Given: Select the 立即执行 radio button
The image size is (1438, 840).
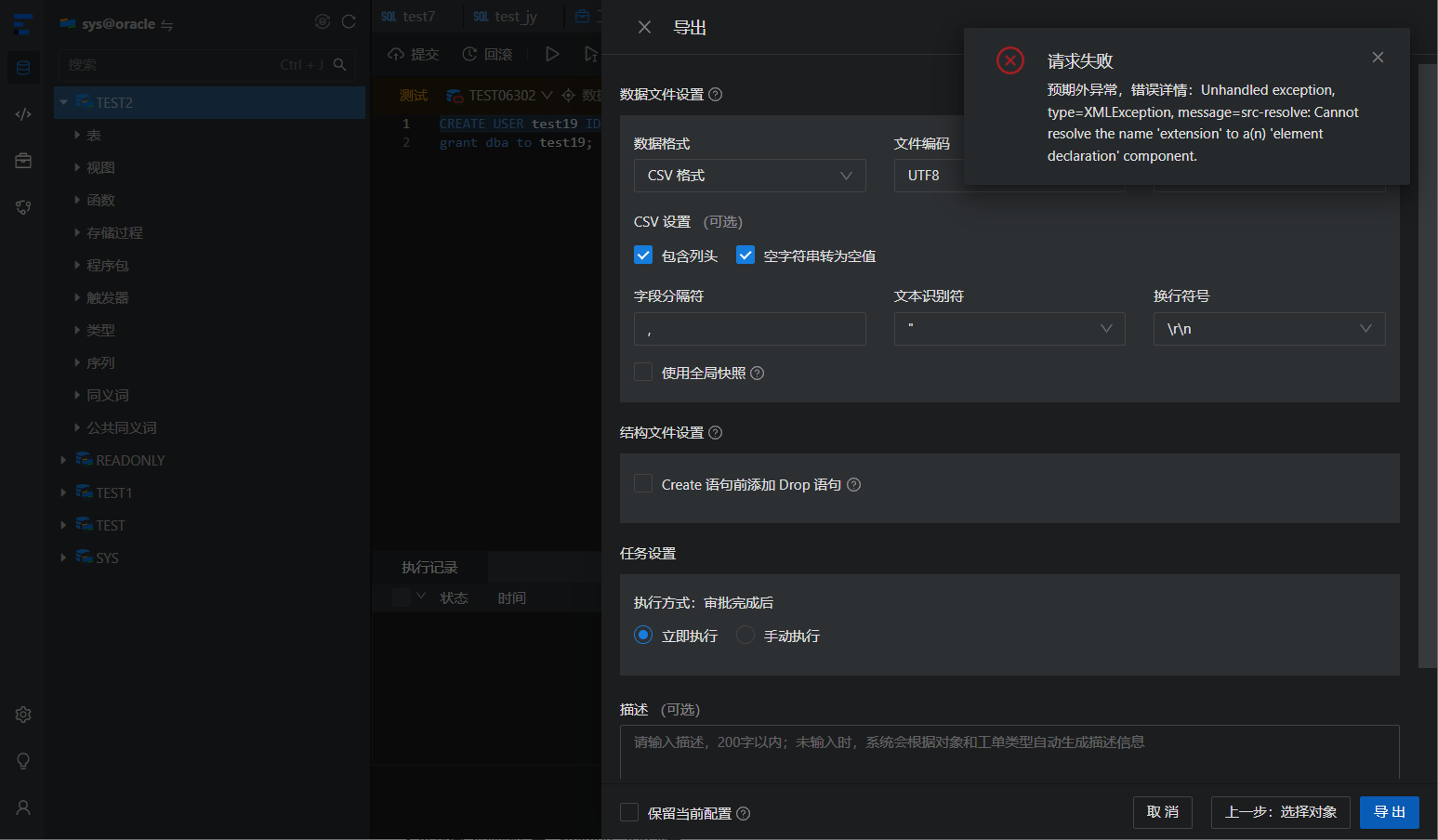Looking at the screenshot, I should click(643, 636).
